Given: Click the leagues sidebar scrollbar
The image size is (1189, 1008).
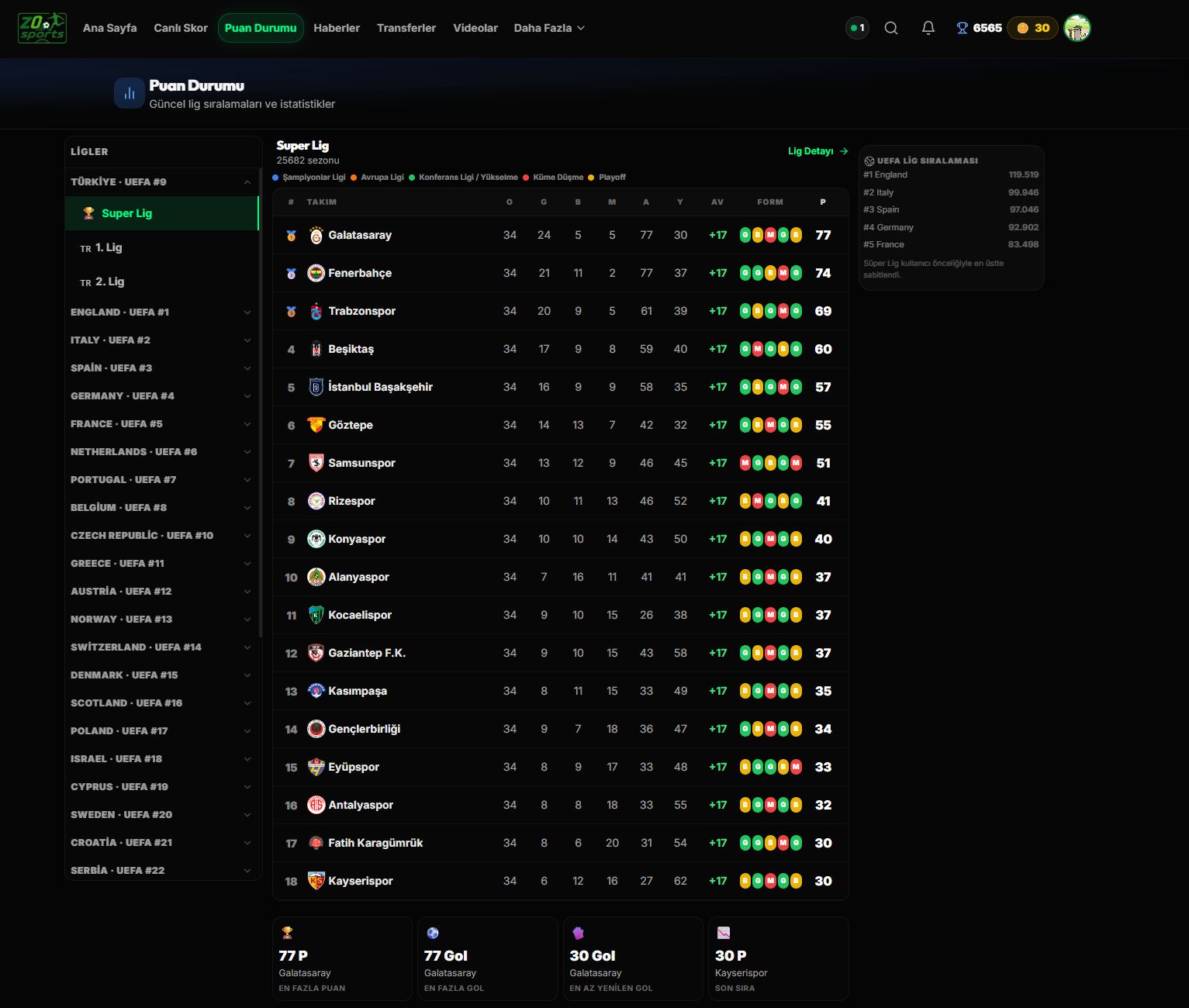Looking at the screenshot, I should tap(261, 403).
